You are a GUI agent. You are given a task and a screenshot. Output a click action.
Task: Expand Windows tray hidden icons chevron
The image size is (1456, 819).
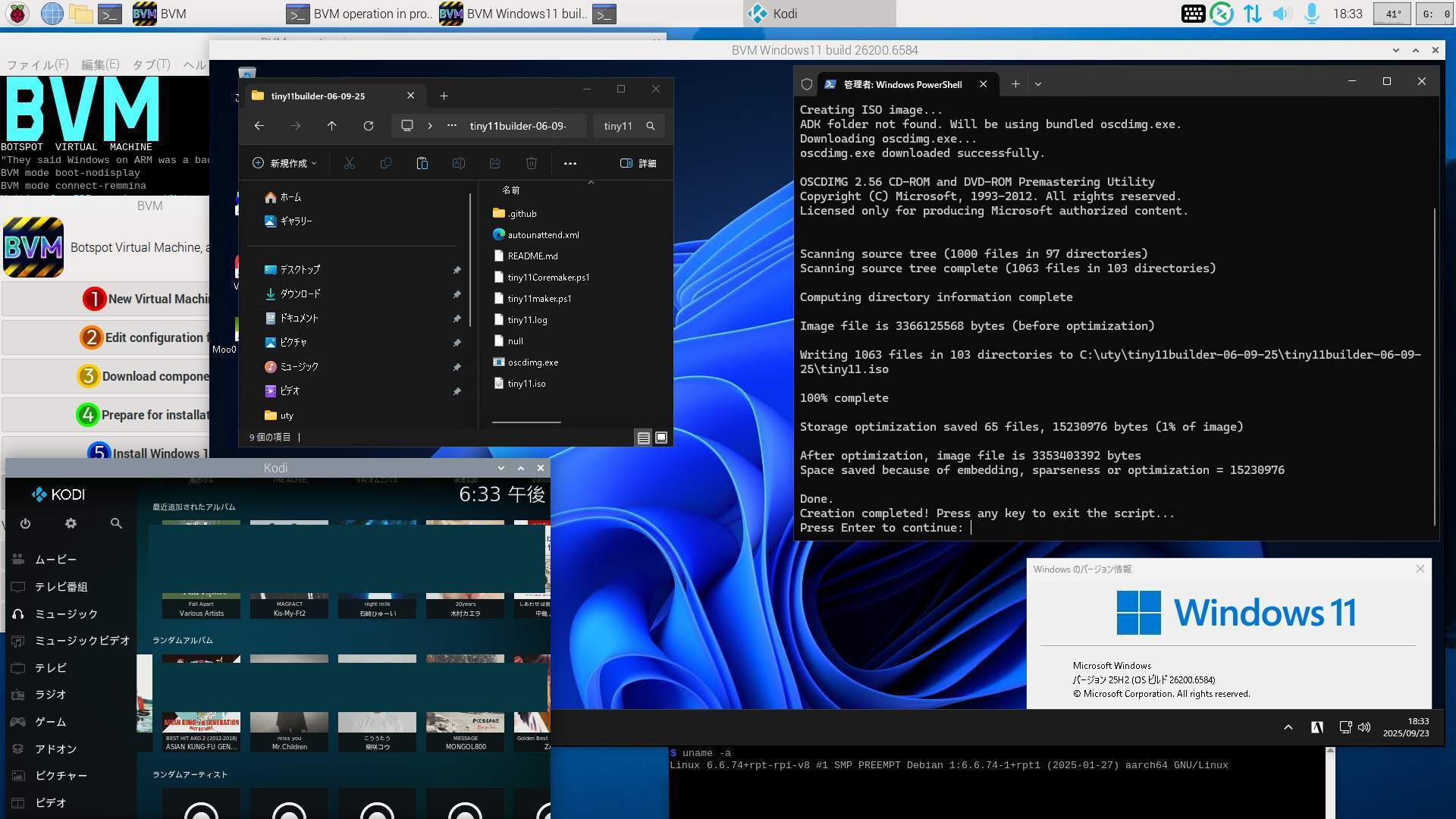(1288, 727)
